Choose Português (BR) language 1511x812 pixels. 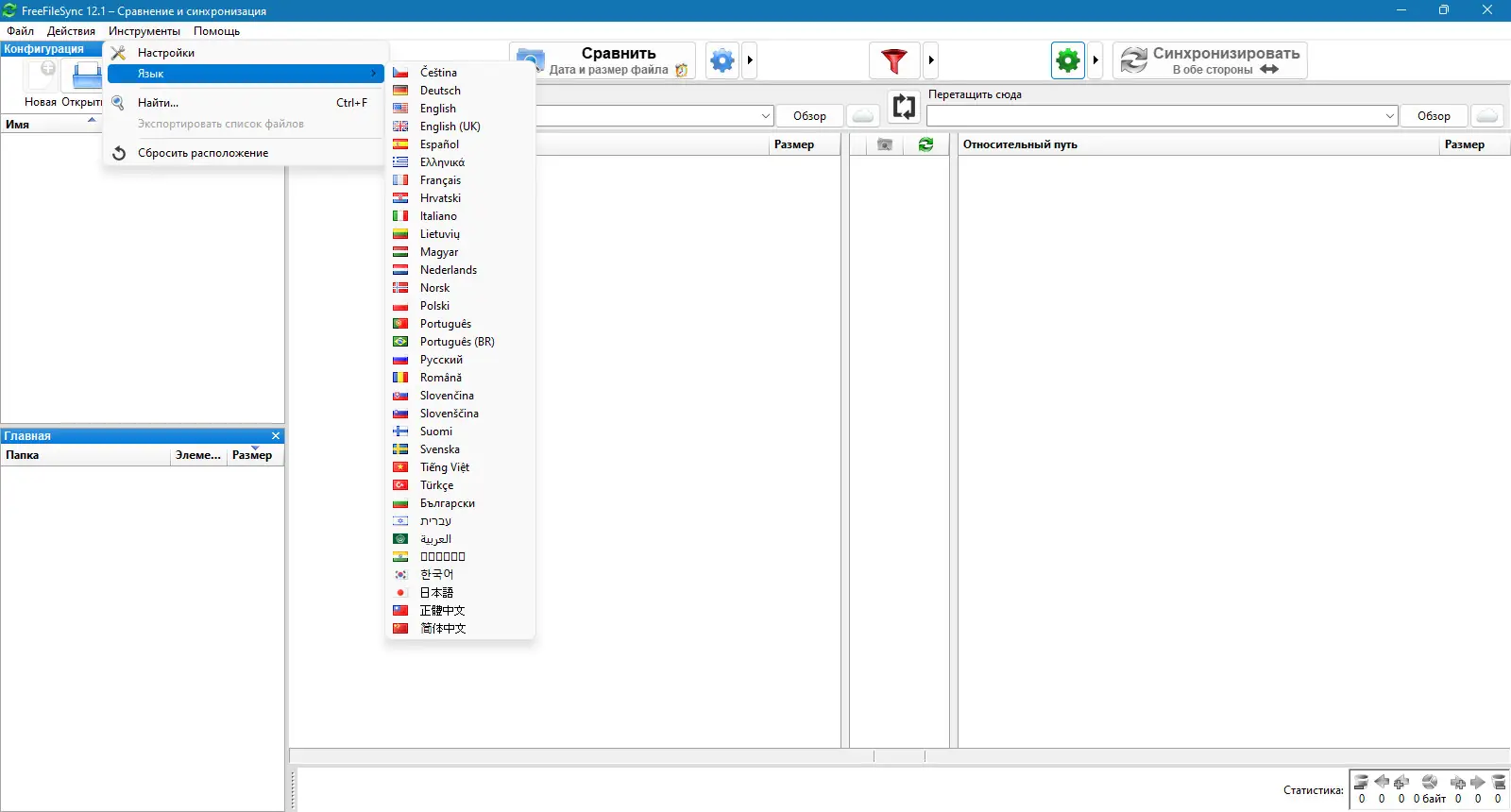coord(460,342)
